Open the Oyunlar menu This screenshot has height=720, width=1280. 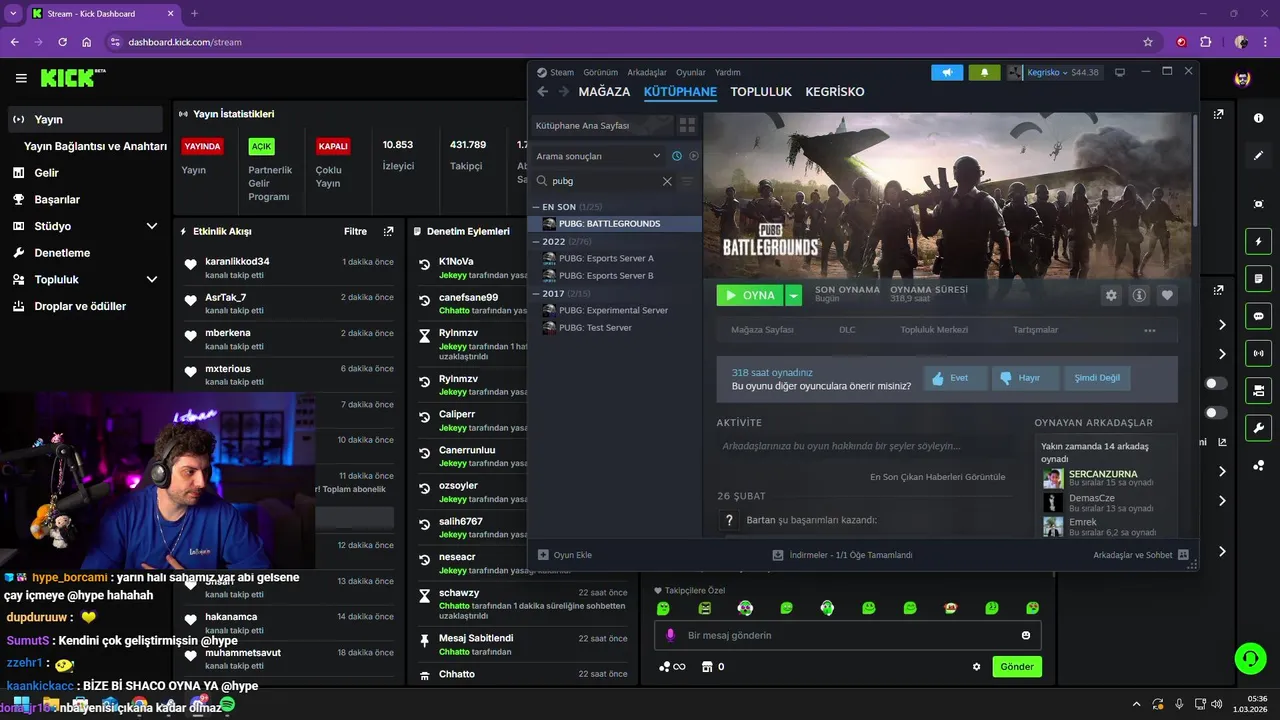pos(690,72)
